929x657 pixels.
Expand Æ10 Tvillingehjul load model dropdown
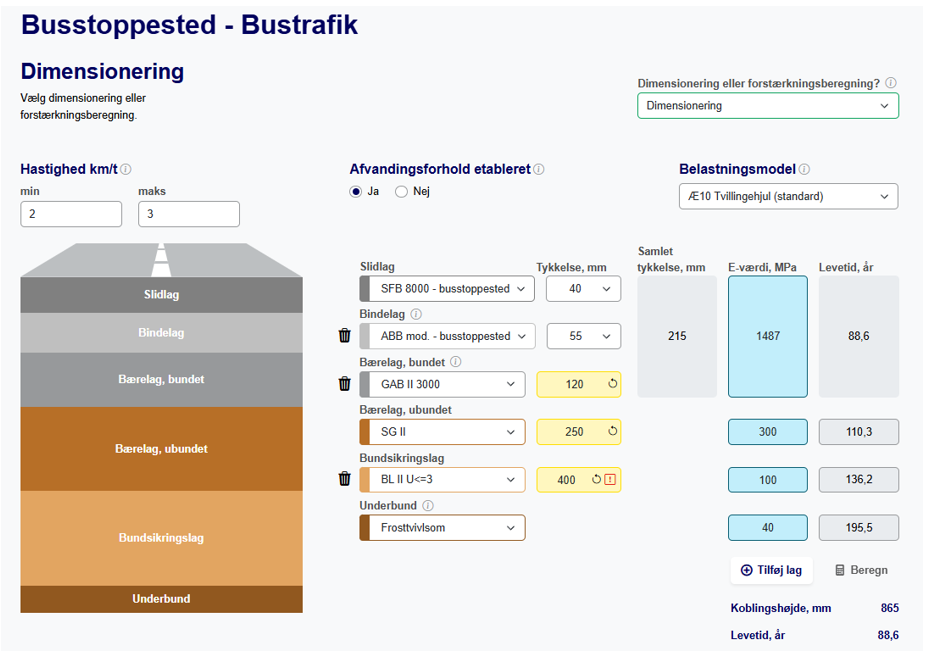point(787,197)
